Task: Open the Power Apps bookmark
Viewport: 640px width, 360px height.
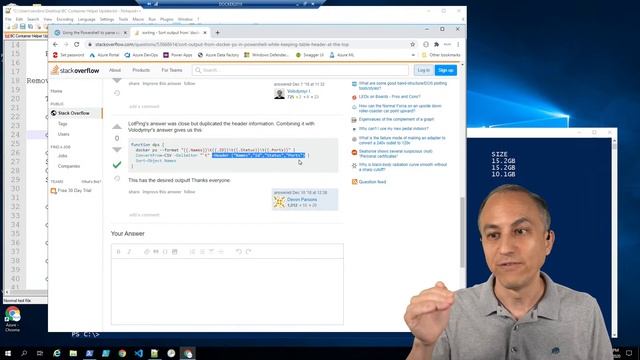Action: point(178,55)
